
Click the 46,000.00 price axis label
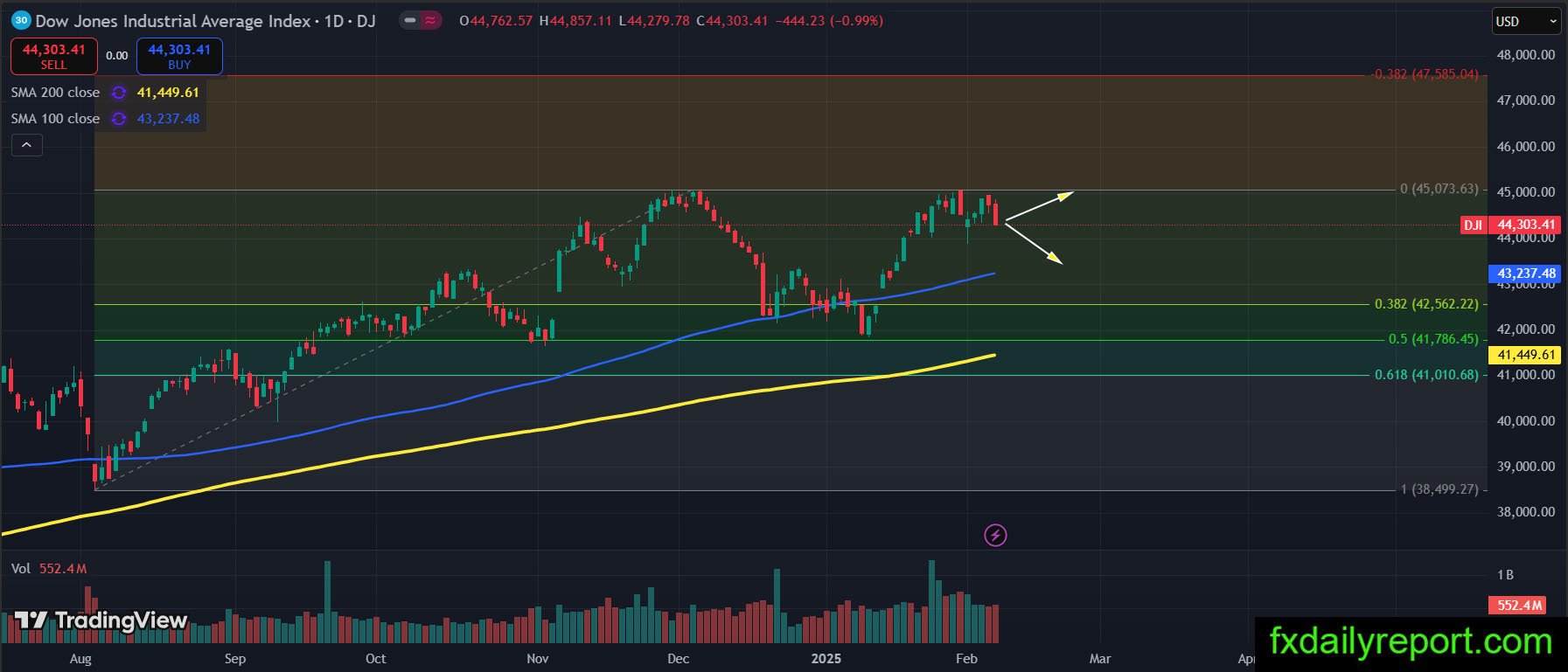[1526, 147]
